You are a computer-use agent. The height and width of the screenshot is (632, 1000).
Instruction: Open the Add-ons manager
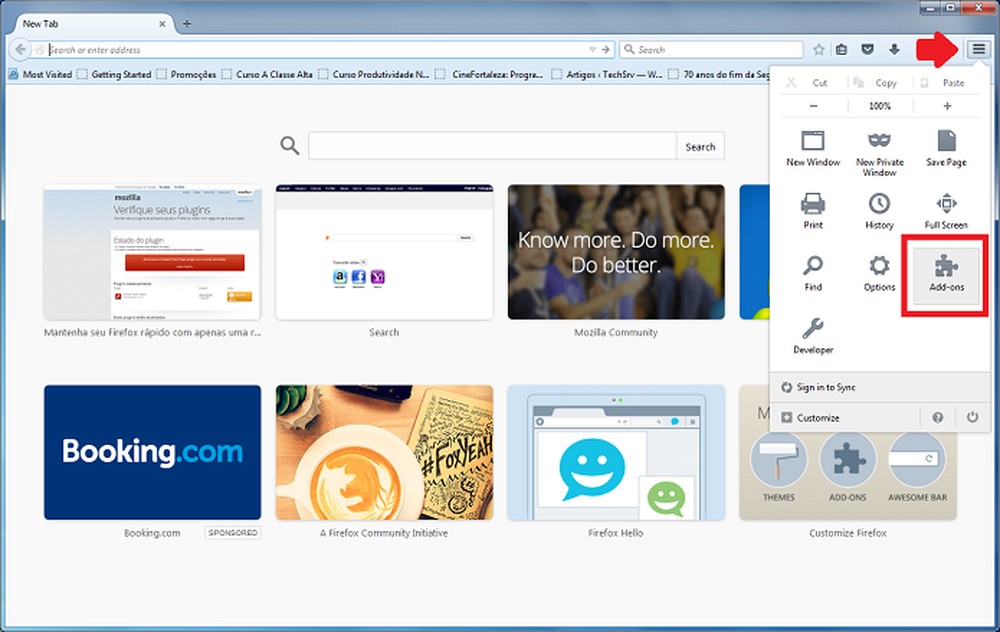click(944, 270)
